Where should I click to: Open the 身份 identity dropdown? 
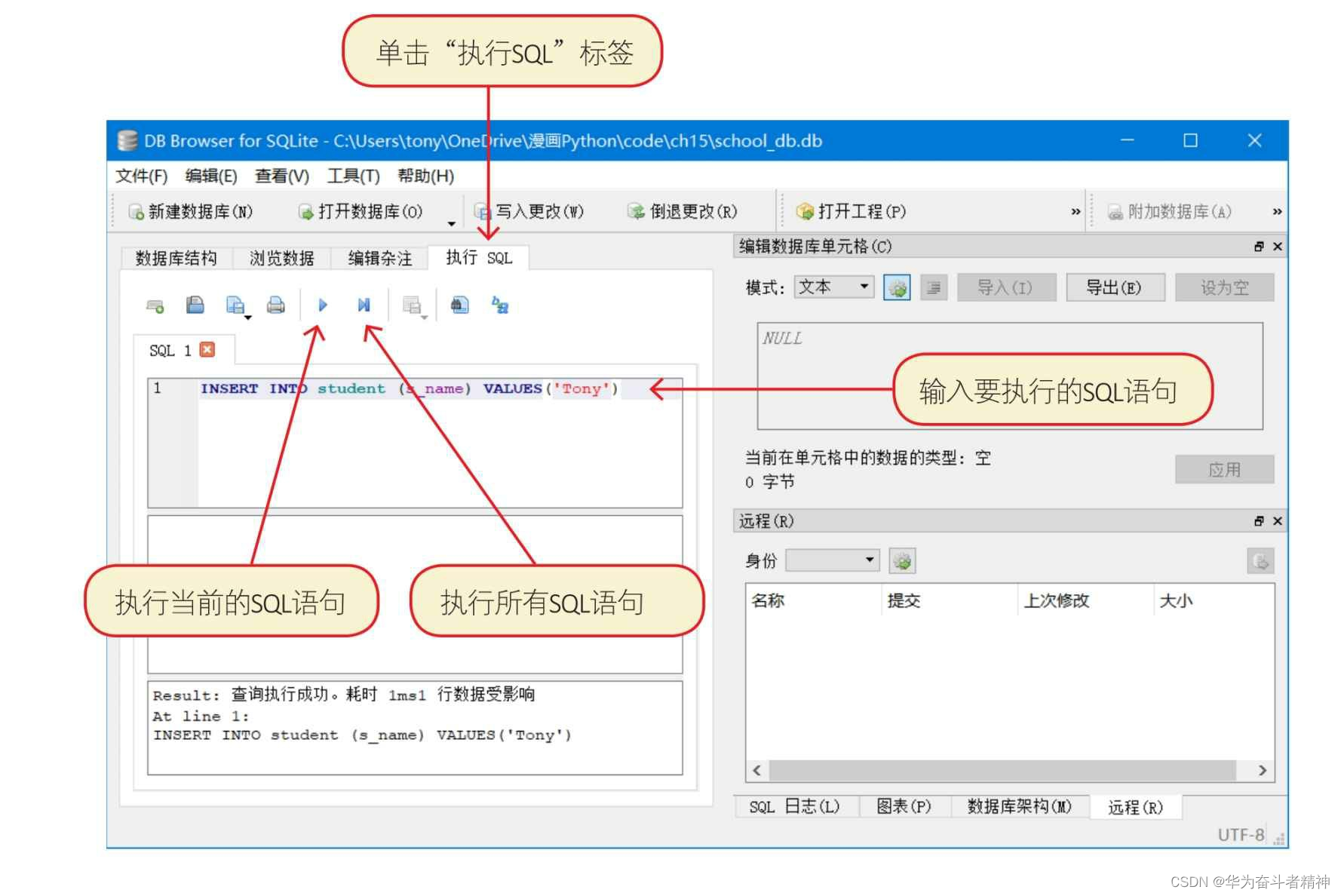(x=833, y=560)
